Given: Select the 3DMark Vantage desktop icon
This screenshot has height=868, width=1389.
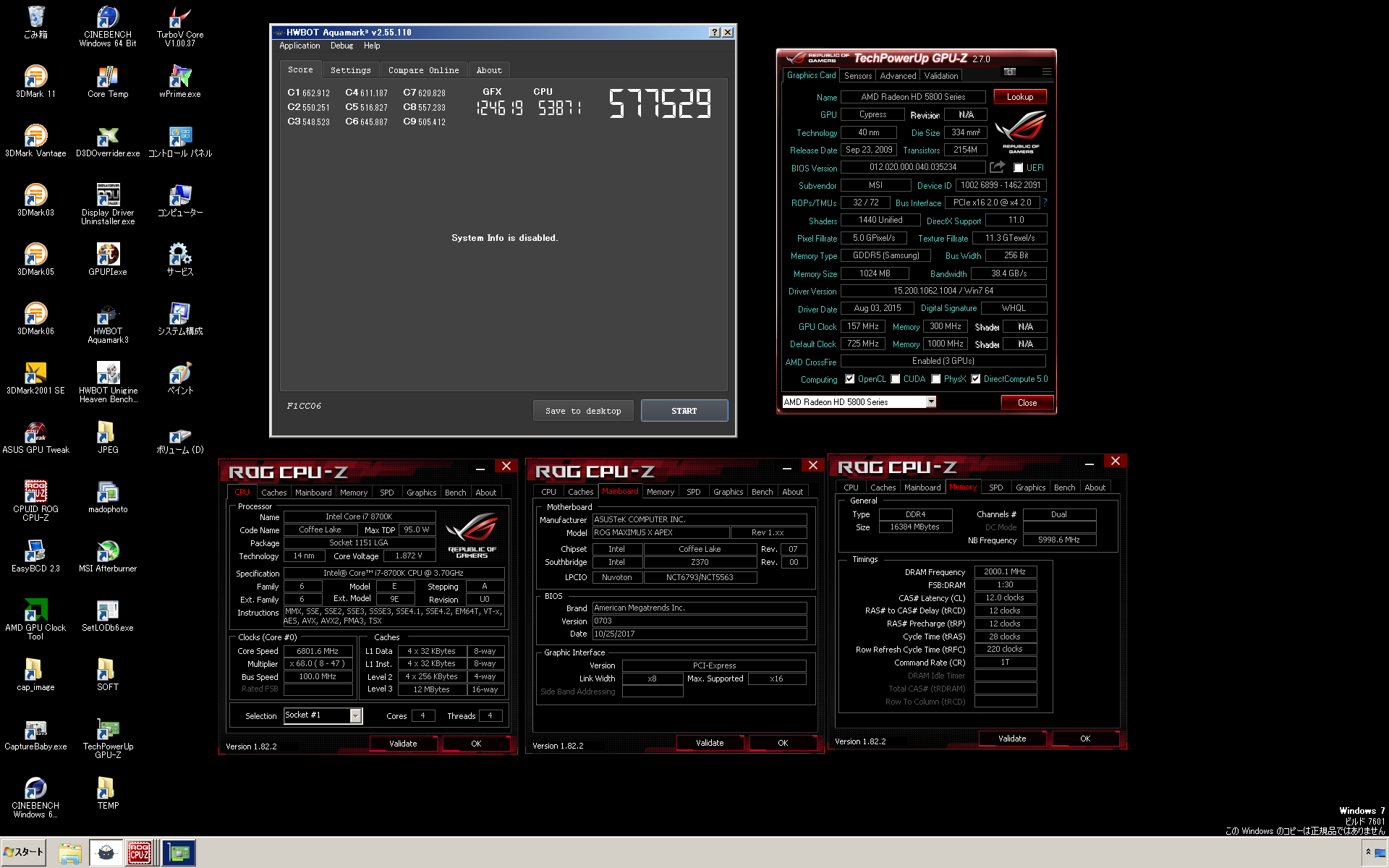Looking at the screenshot, I should (35, 141).
